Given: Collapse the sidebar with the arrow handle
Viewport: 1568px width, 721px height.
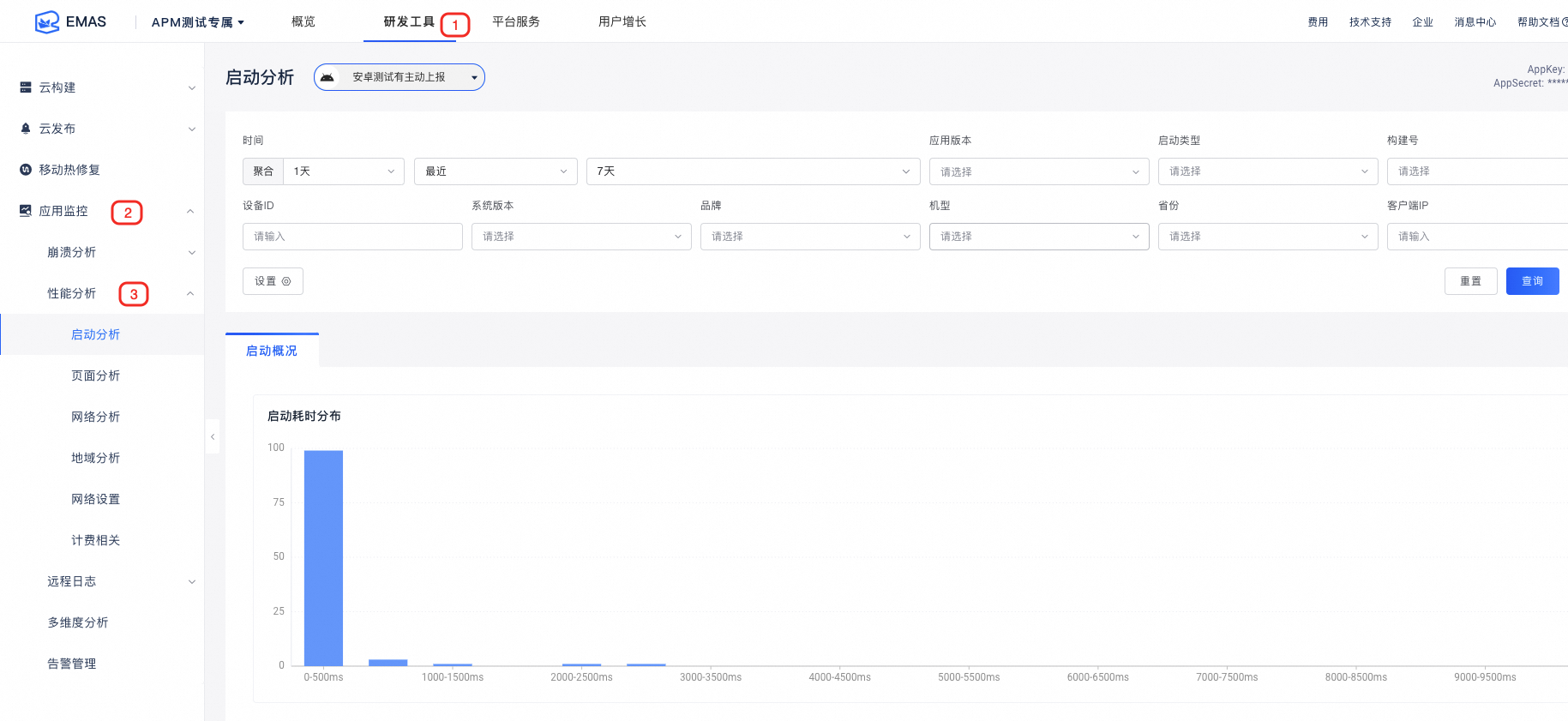Looking at the screenshot, I should [x=213, y=436].
